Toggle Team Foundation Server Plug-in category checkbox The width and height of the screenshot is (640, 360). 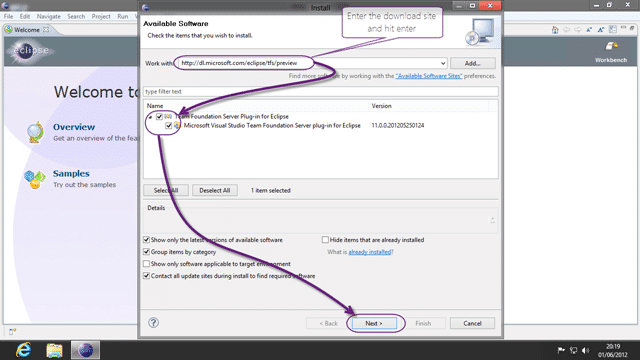159,117
